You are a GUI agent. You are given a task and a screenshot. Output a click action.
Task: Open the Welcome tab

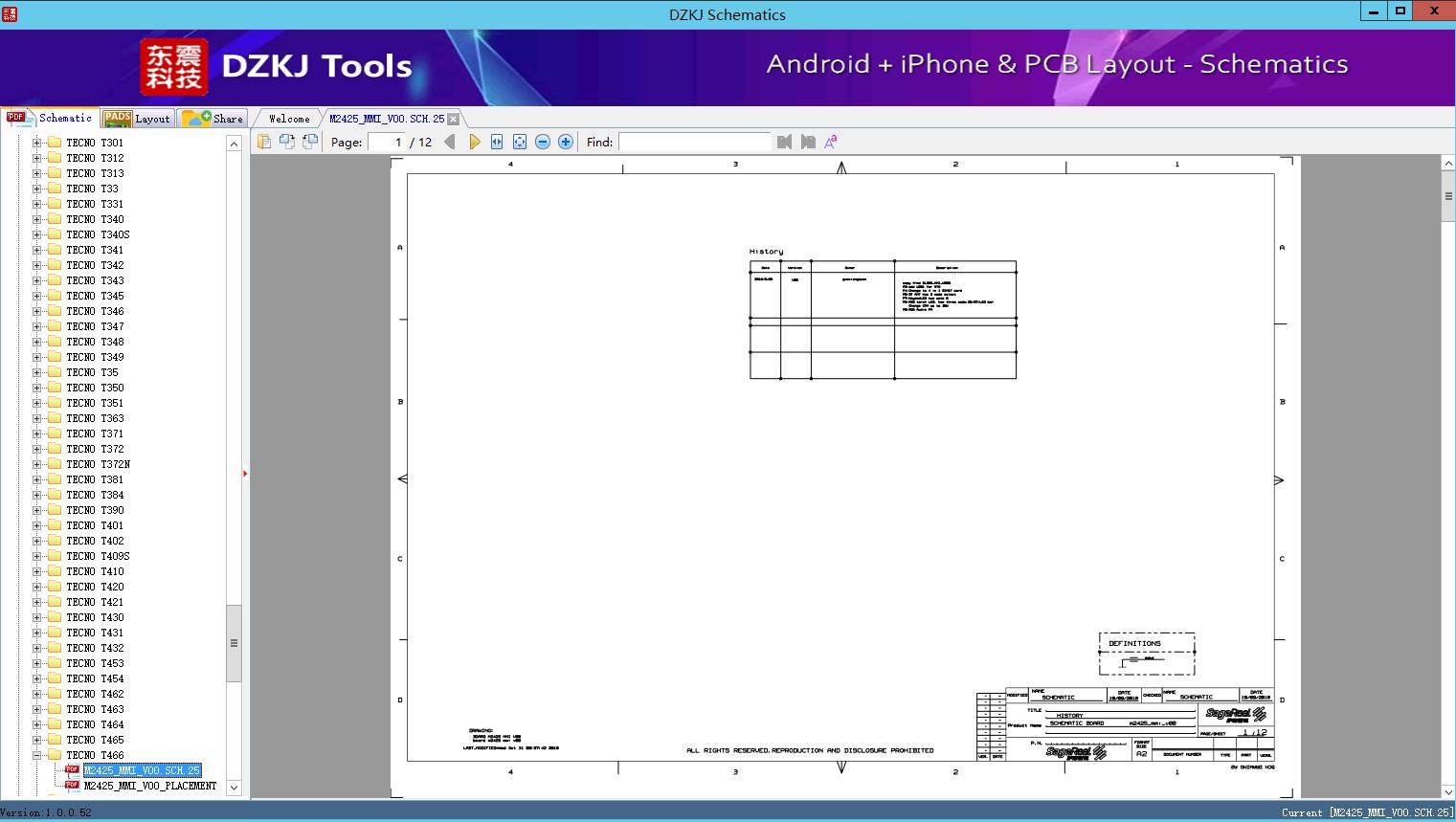[x=289, y=119]
